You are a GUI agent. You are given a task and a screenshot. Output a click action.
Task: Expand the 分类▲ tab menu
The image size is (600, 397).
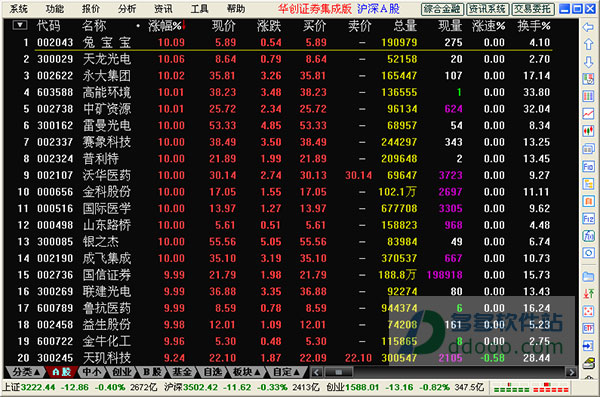coord(26,372)
